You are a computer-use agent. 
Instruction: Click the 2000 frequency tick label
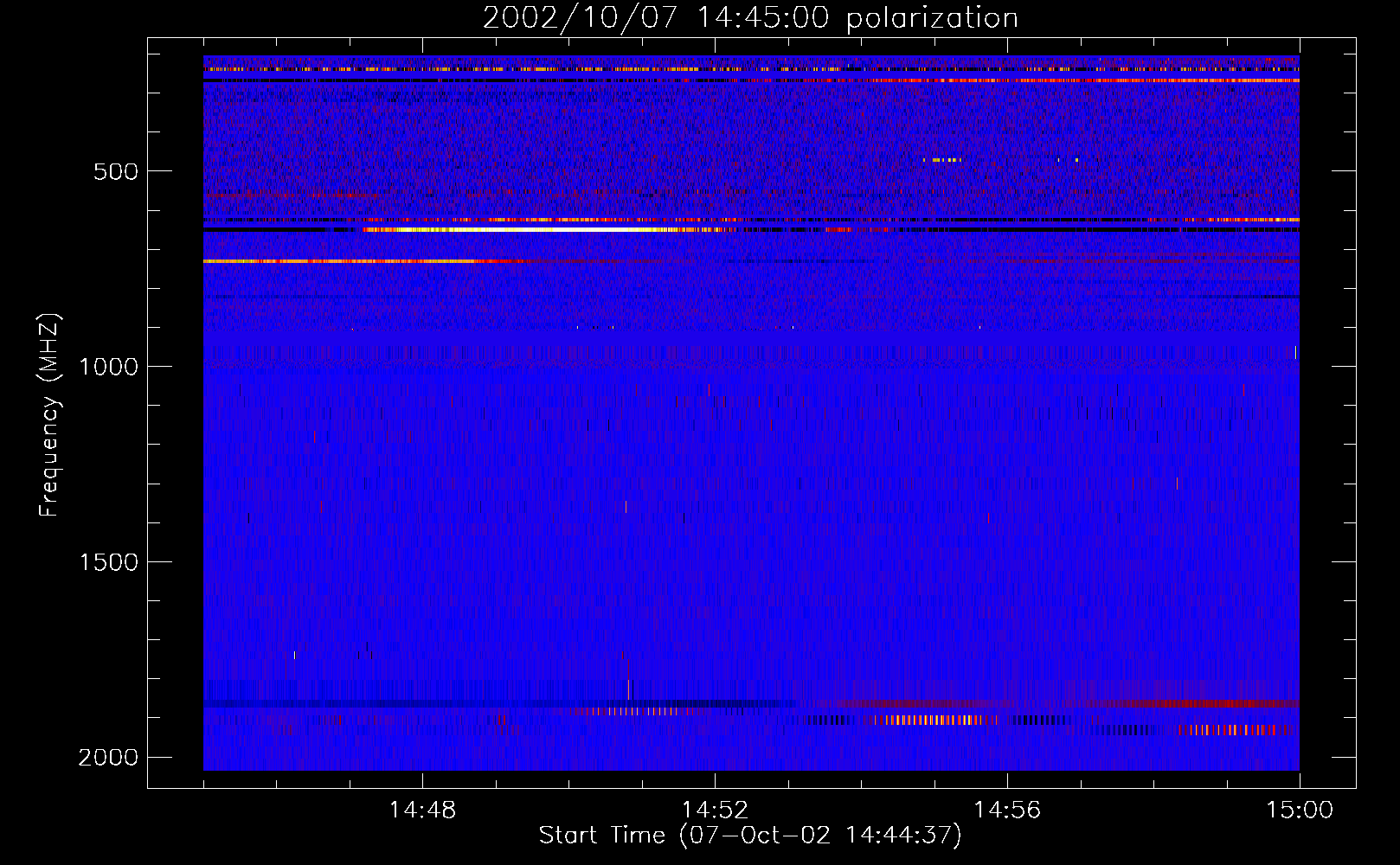[x=108, y=758]
